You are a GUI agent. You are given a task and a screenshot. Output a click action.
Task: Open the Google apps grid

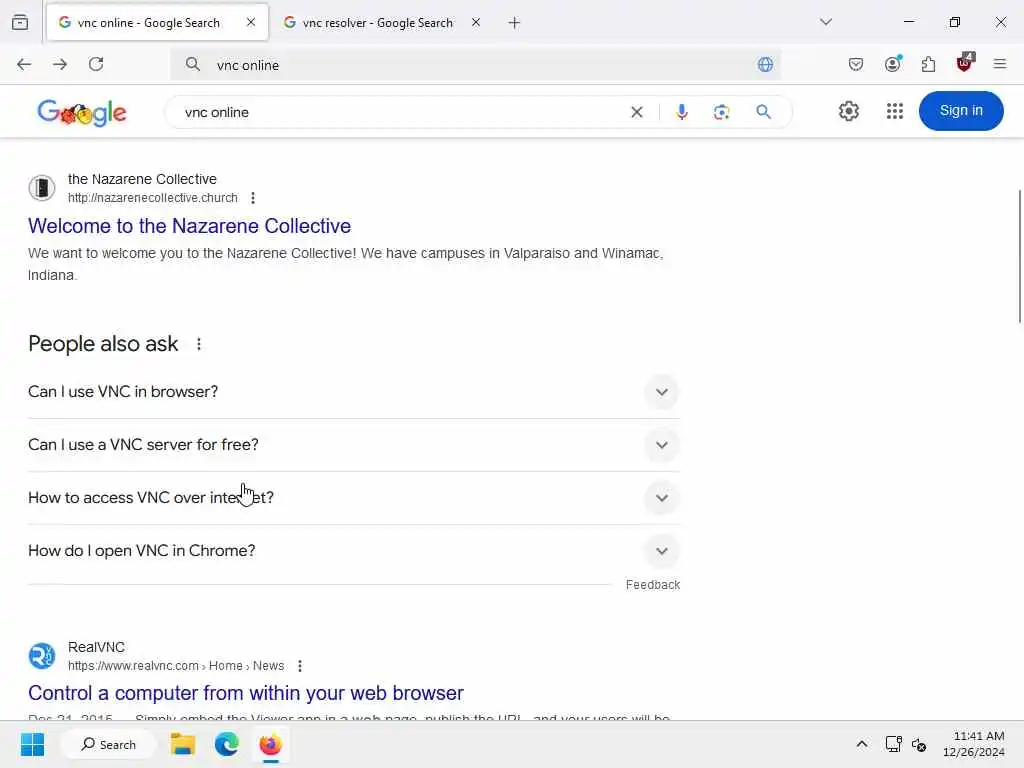895,111
